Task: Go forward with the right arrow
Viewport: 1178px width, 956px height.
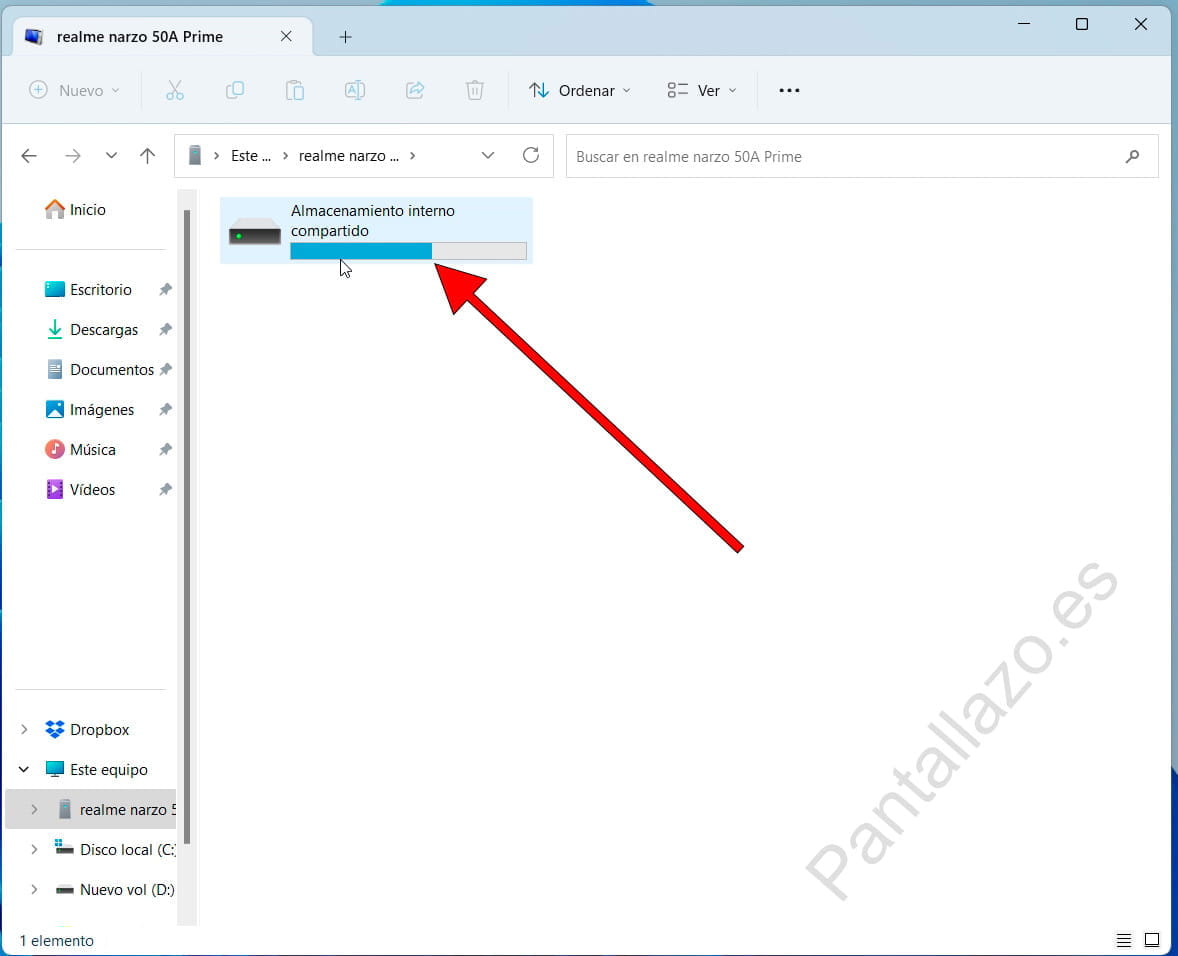Action: (73, 156)
